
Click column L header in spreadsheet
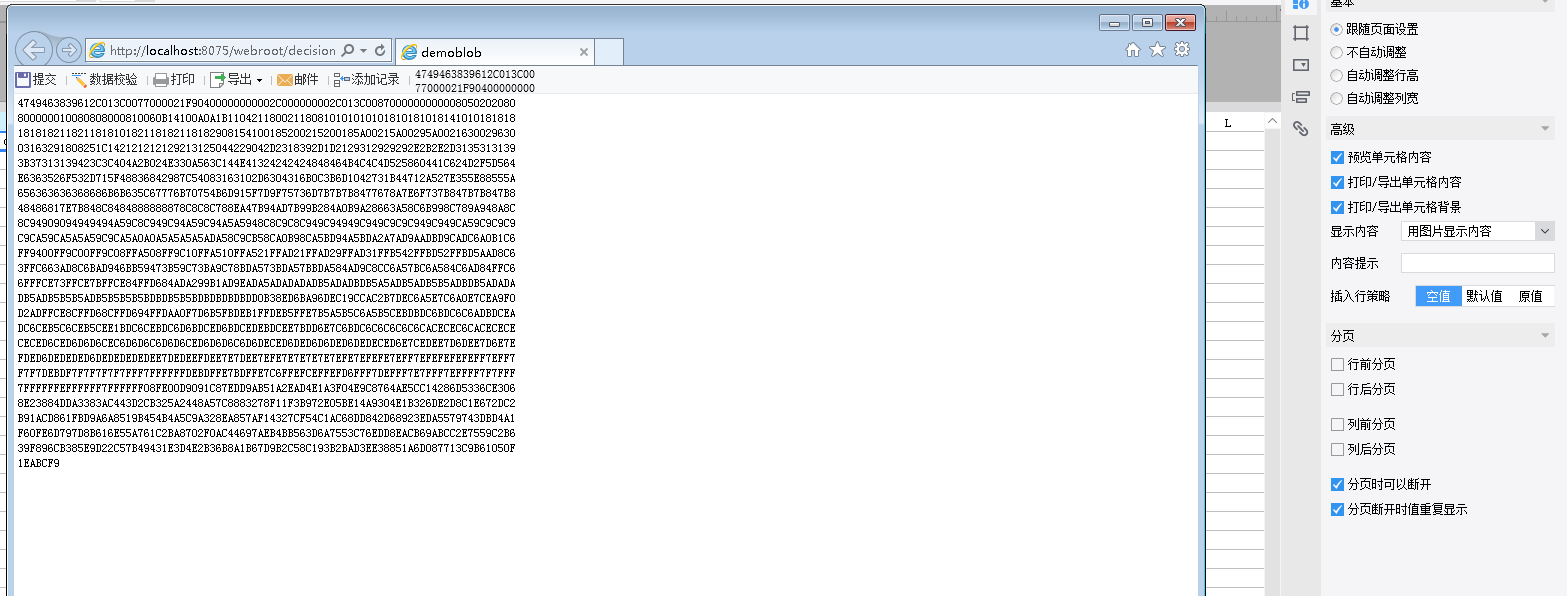click(x=1228, y=123)
